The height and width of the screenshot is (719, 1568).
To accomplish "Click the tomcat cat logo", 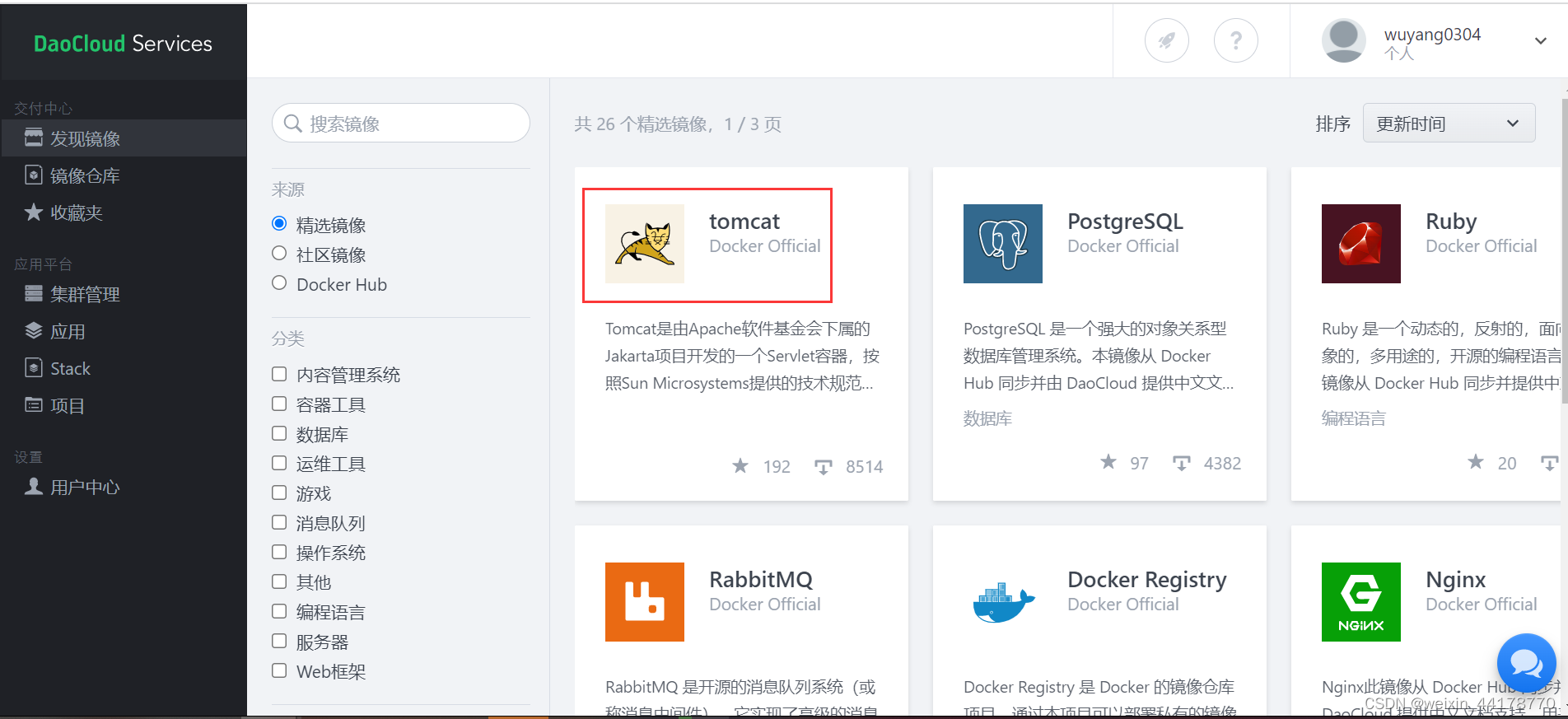I will 645,244.
